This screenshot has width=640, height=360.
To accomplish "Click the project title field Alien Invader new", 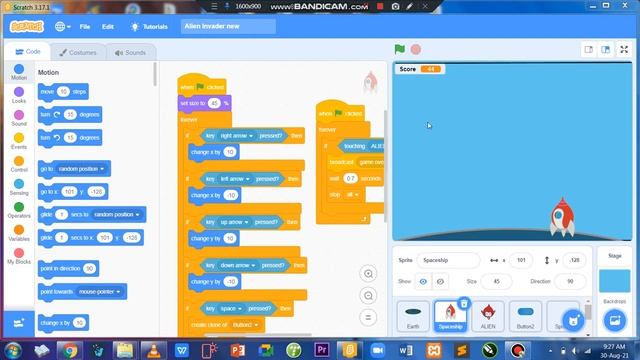I will (228, 27).
